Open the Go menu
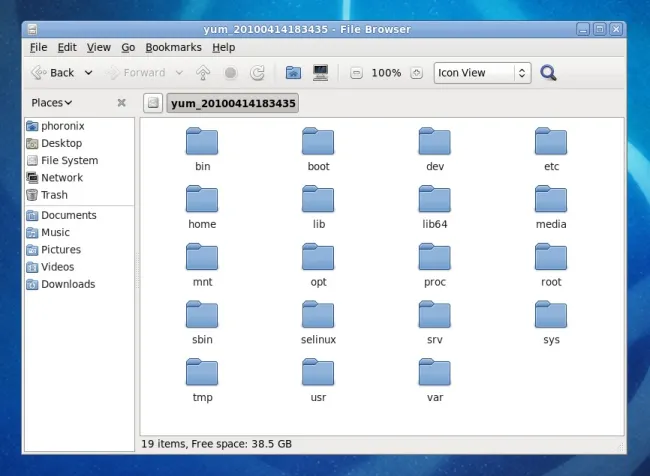The height and width of the screenshot is (476, 650). pyautogui.click(x=129, y=48)
